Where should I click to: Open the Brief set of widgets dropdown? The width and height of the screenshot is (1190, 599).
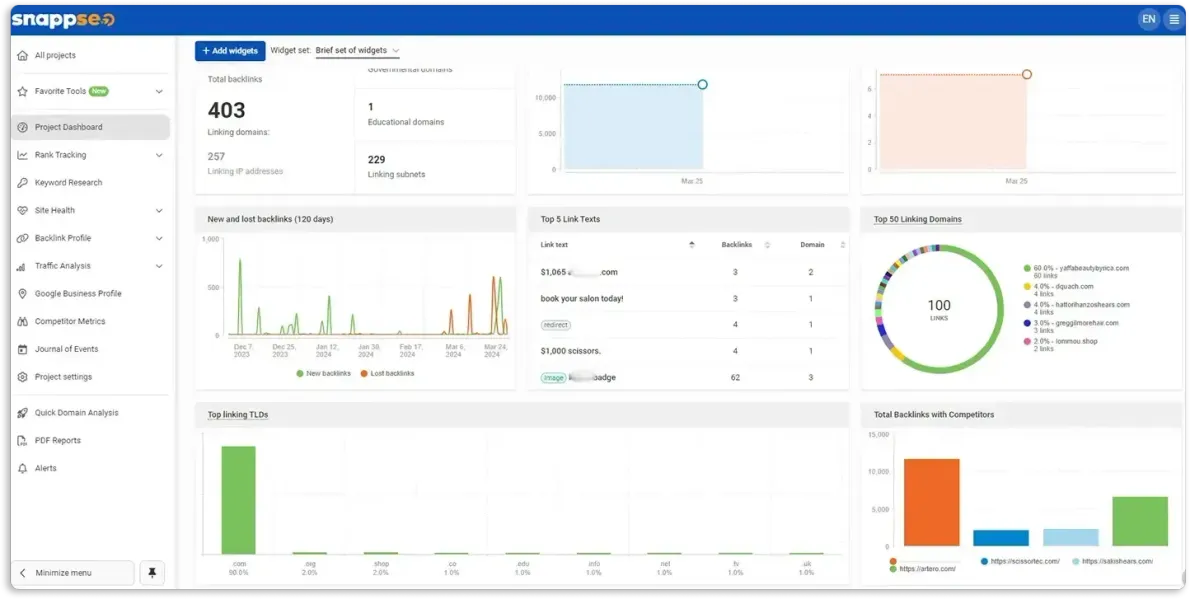click(357, 51)
